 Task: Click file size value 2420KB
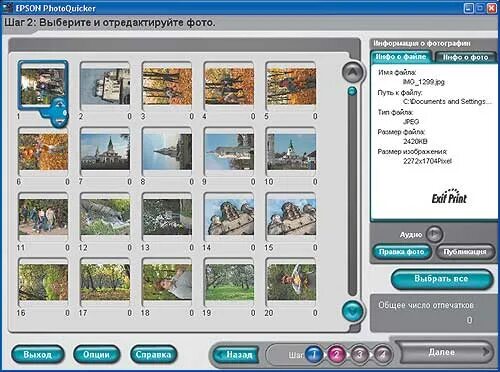click(415, 141)
